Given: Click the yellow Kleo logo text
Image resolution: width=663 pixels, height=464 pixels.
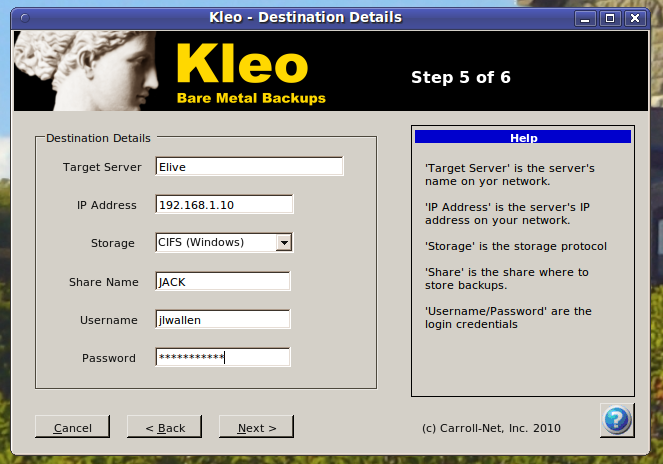Looking at the screenshot, I should 241,64.
